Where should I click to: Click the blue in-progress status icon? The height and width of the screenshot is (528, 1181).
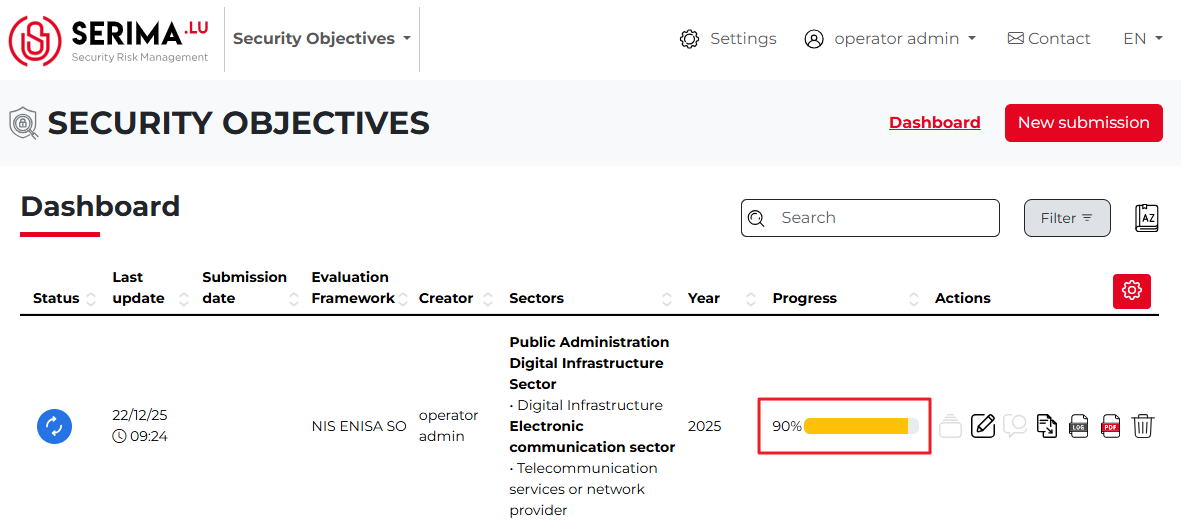[54, 426]
